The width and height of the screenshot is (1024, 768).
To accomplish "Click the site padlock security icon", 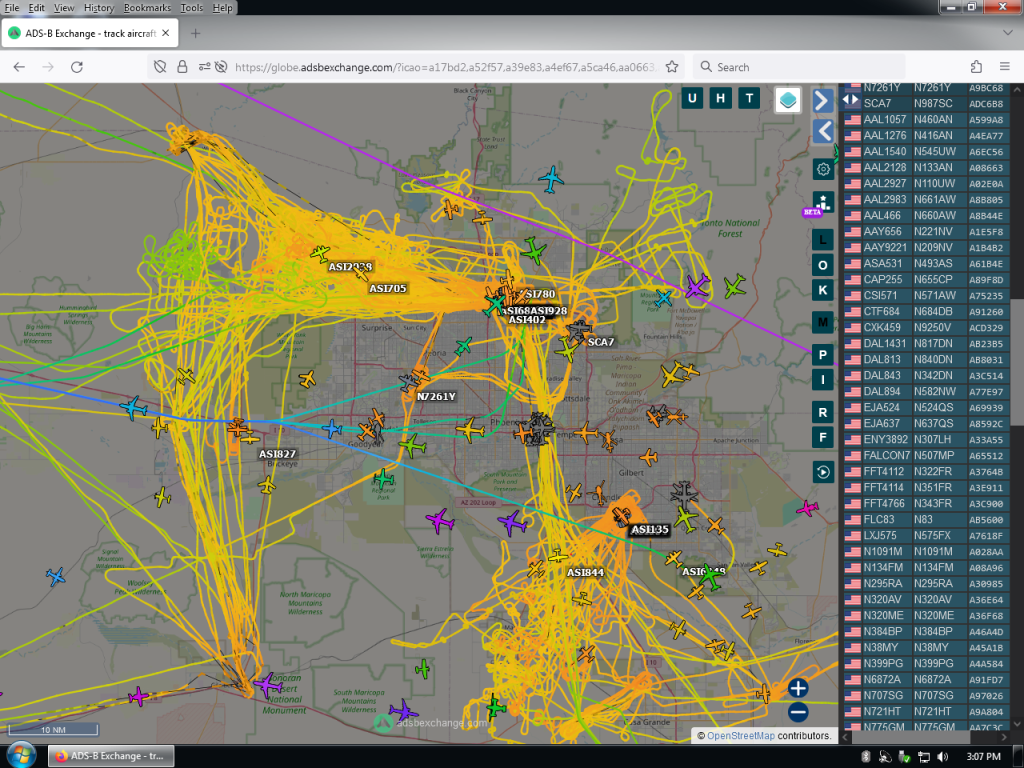I will coord(182,67).
